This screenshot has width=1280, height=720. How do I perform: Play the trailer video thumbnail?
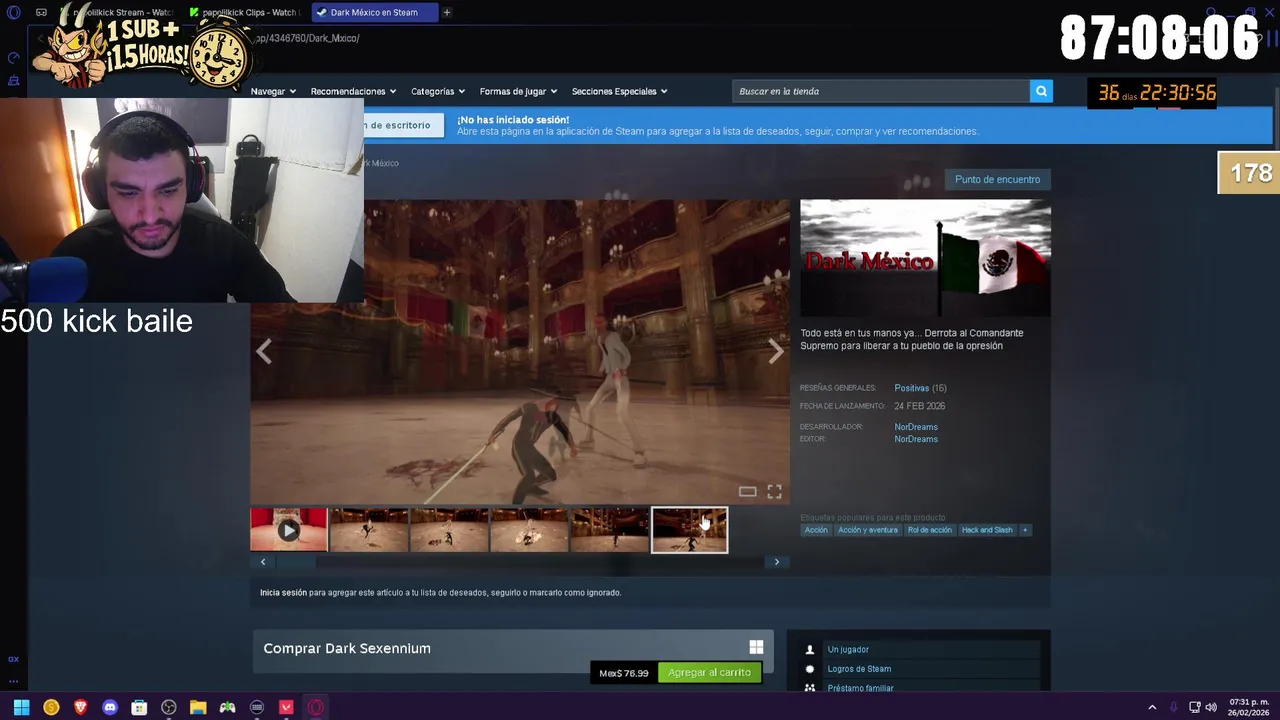pos(288,530)
